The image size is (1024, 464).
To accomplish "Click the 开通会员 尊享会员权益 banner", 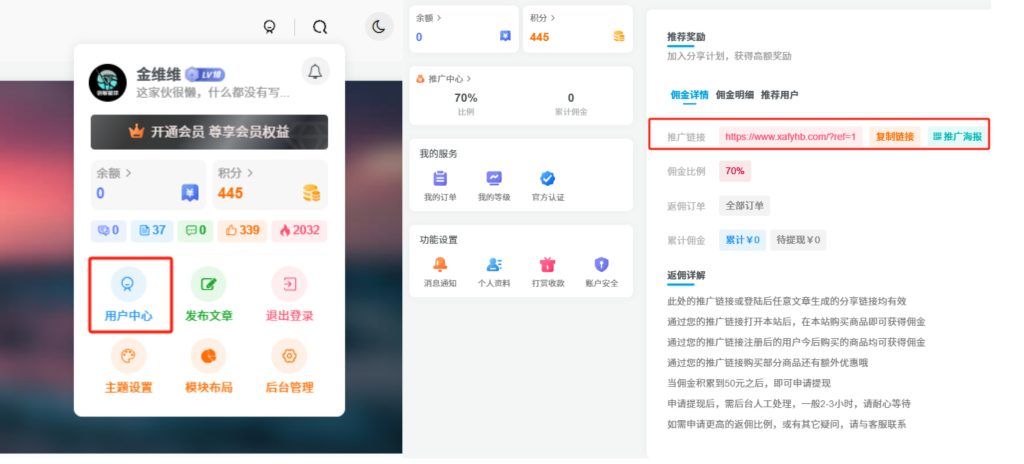I will coord(209,132).
